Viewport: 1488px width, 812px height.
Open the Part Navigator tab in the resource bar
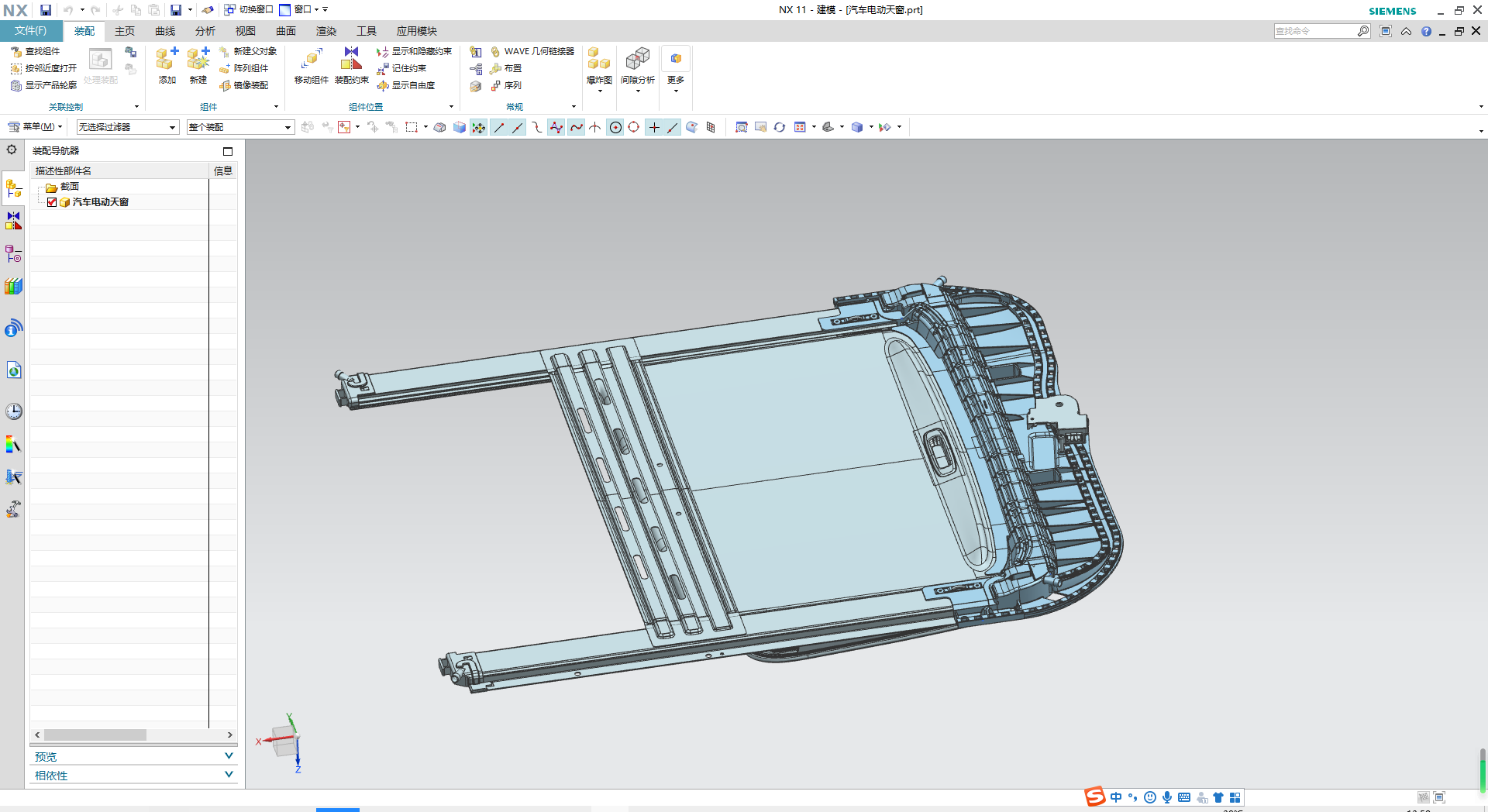pos(13,253)
